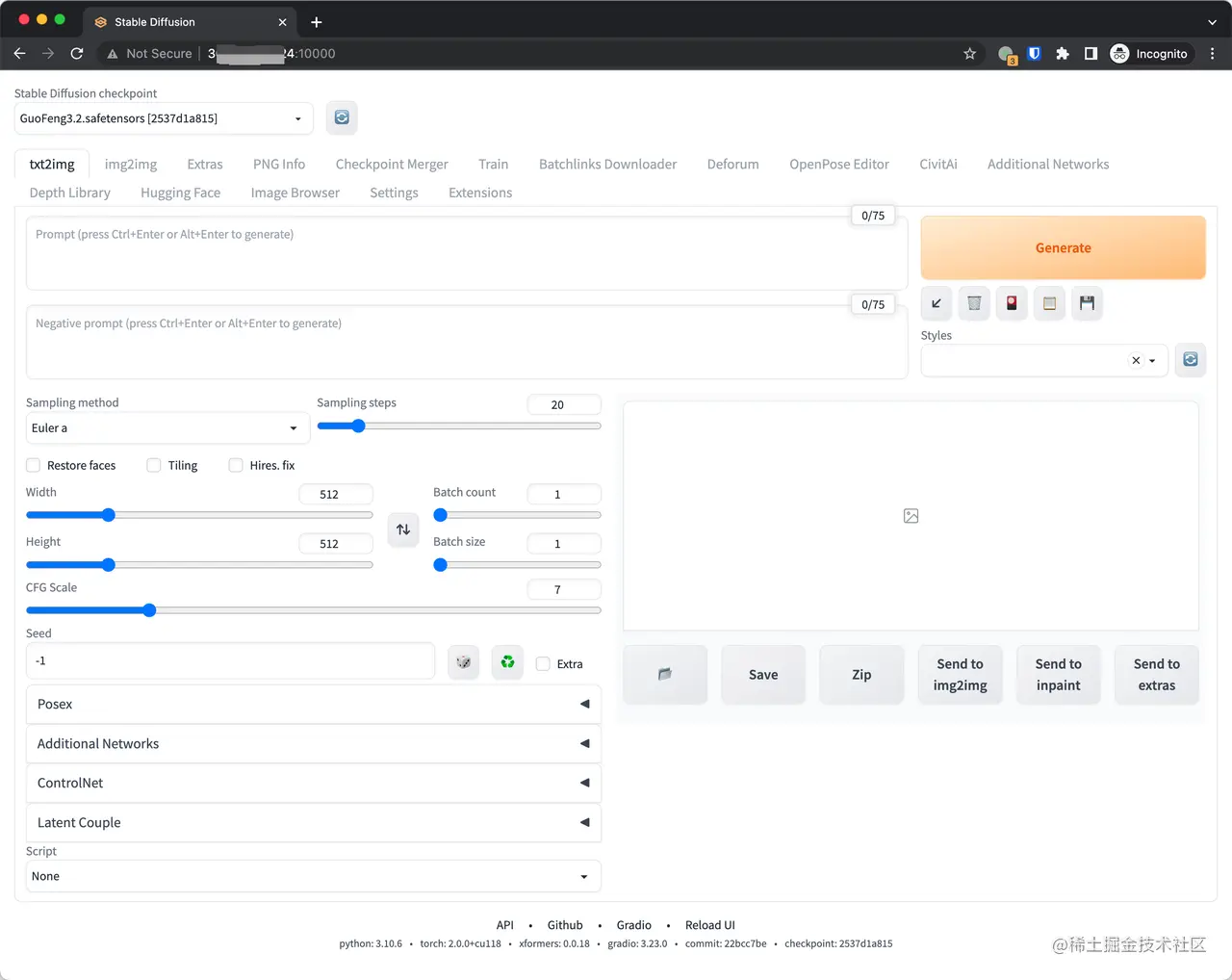Viewport: 1232px width, 980px height.
Task: Expand the Posex section
Action: click(314, 704)
